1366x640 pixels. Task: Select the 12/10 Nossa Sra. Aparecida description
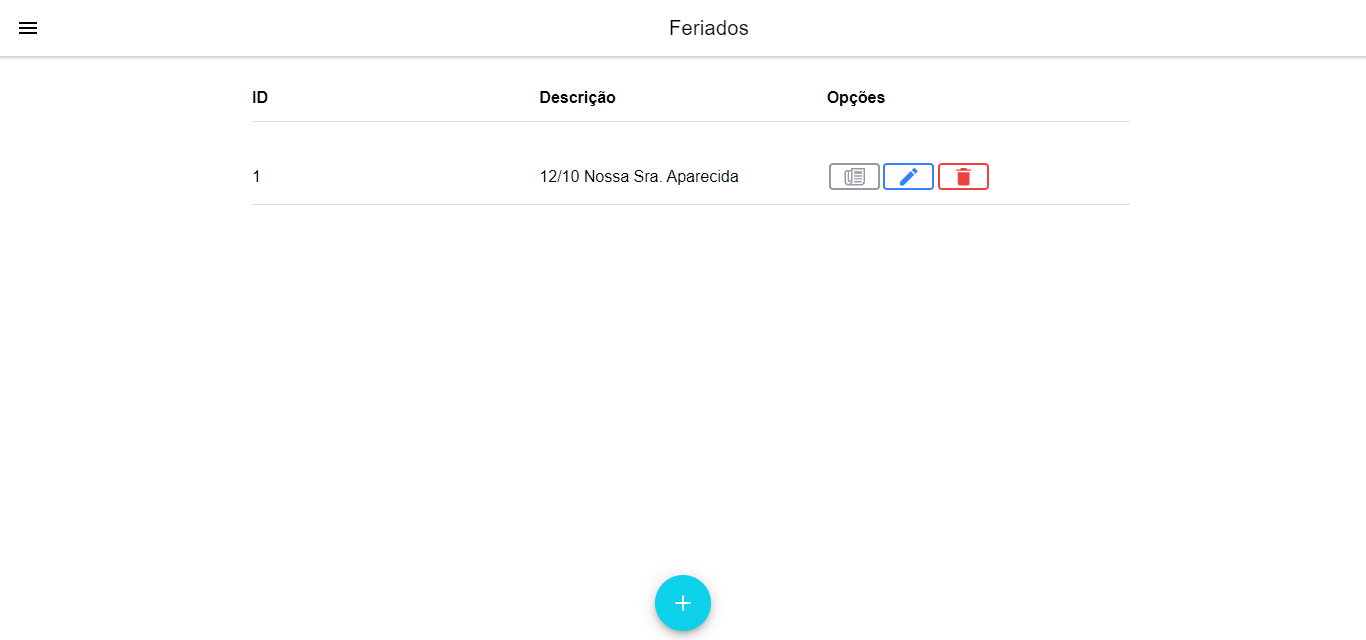(639, 177)
